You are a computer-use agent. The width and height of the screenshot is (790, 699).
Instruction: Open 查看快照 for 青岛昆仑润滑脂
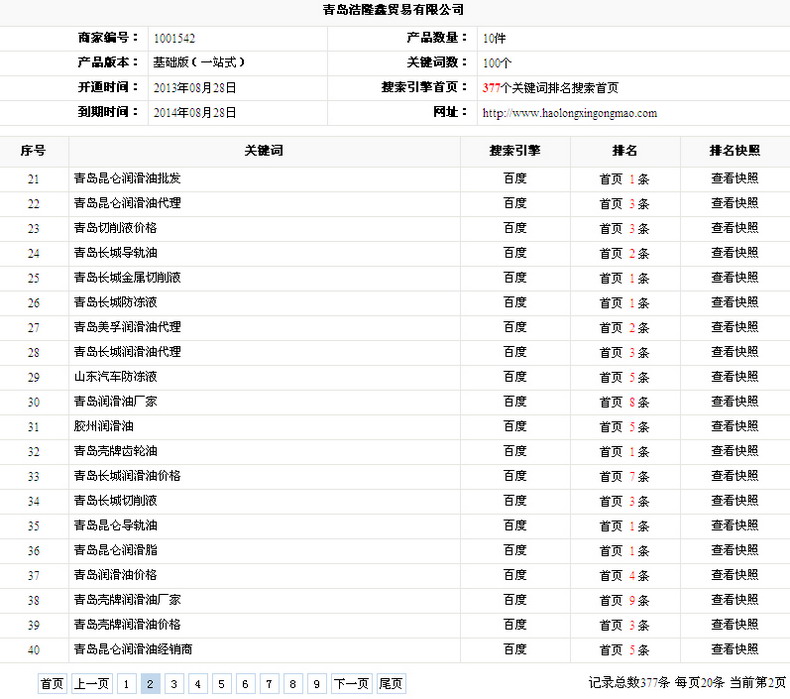(x=735, y=550)
